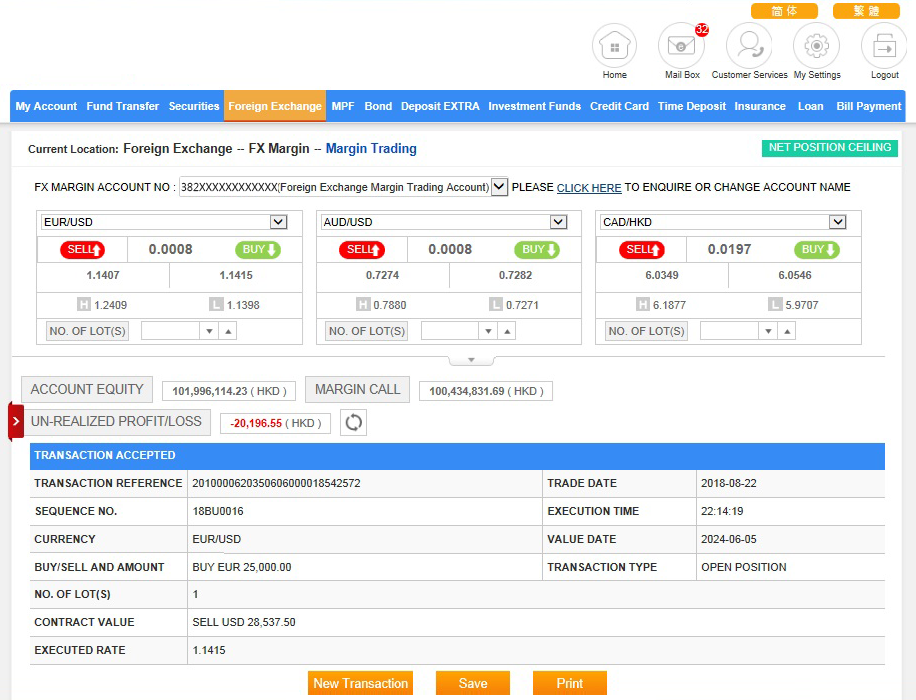Click the red SELL button for EUR/USD
The height and width of the screenshot is (700, 916).
(x=82, y=249)
